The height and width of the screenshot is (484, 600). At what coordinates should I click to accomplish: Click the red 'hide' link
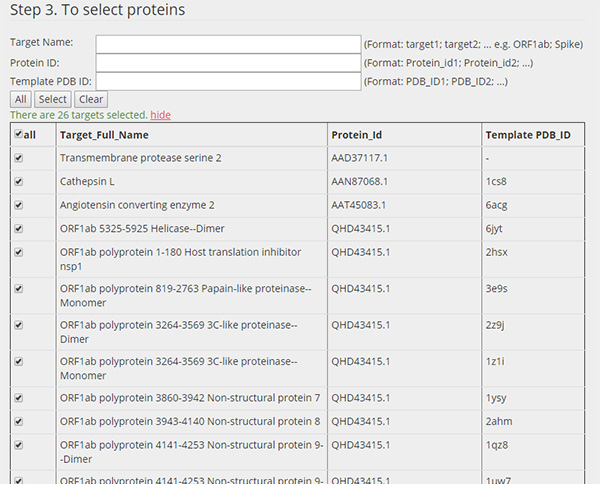click(160, 115)
